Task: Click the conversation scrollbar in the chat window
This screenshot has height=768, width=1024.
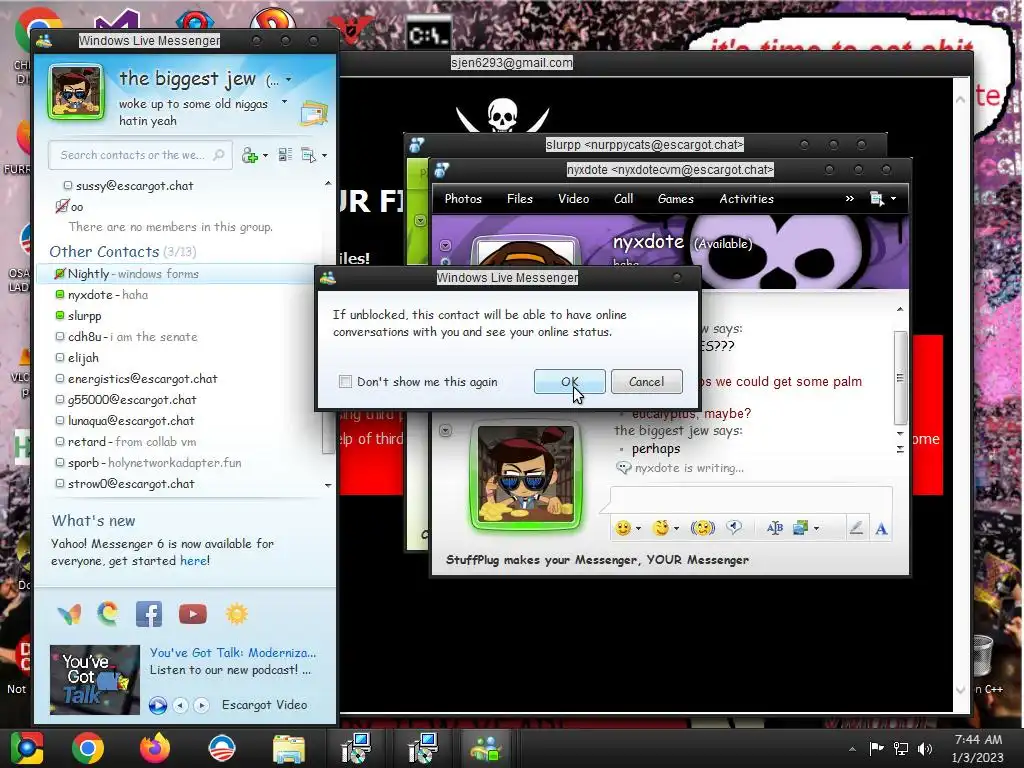Action: pos(900,377)
